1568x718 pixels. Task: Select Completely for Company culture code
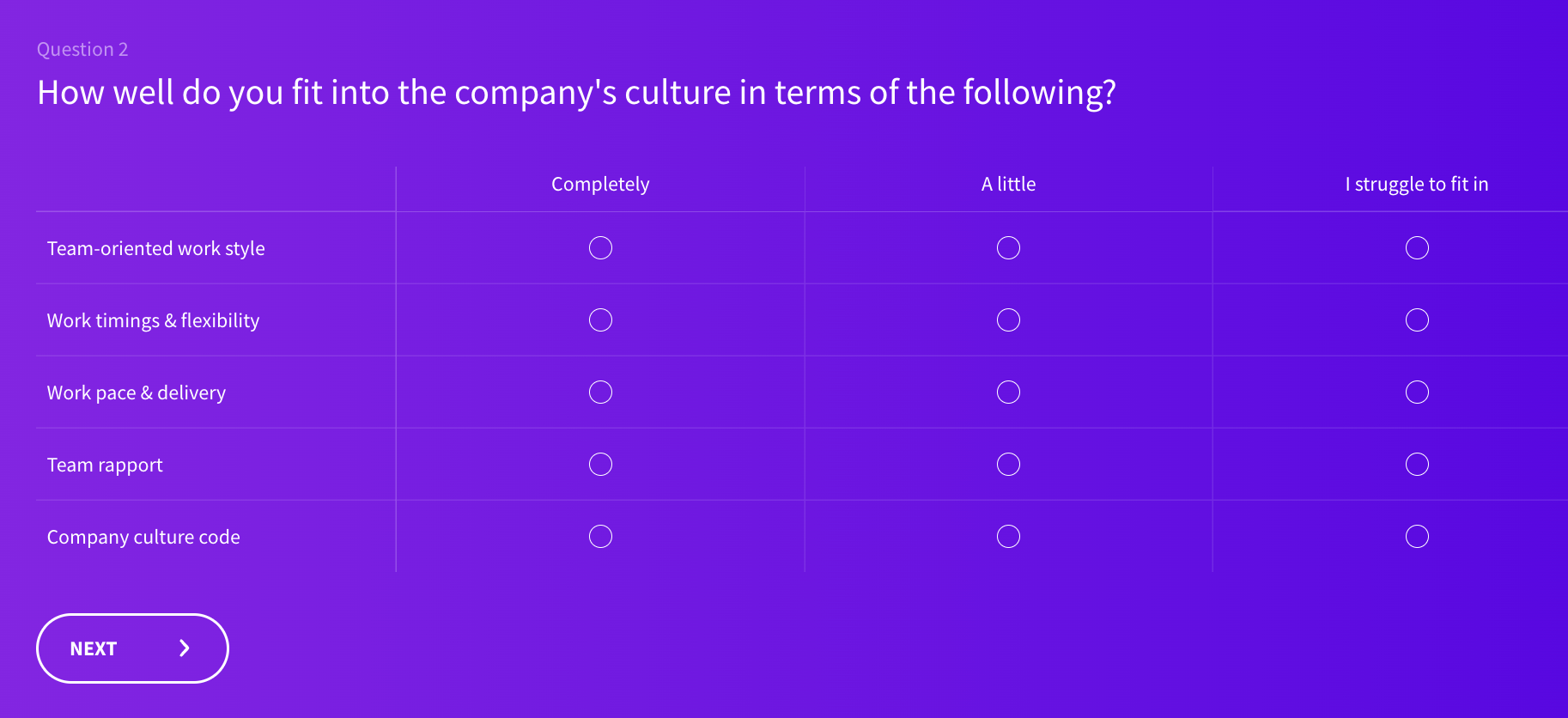pos(600,537)
